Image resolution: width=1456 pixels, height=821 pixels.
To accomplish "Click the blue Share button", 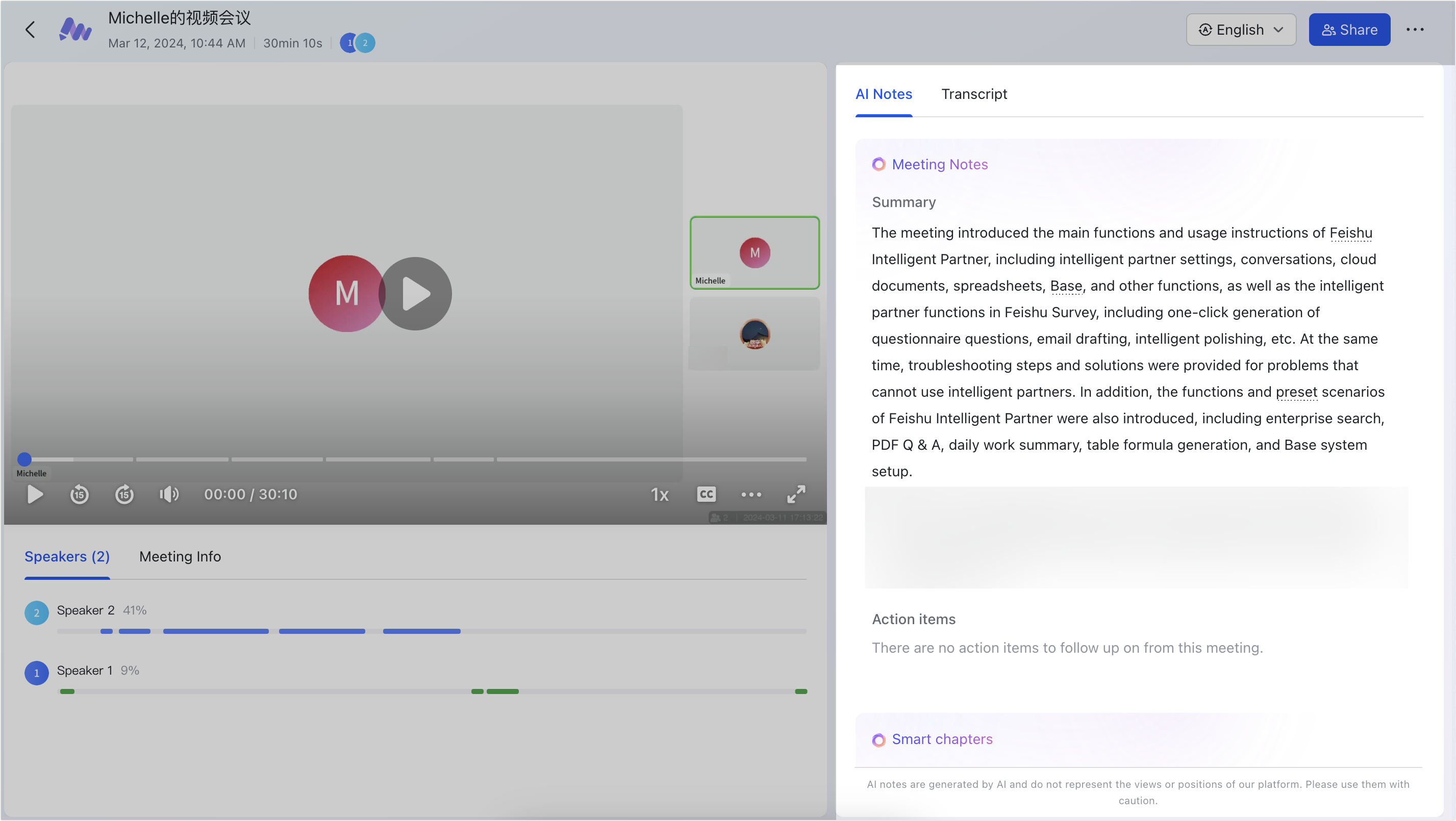I will coord(1349,30).
